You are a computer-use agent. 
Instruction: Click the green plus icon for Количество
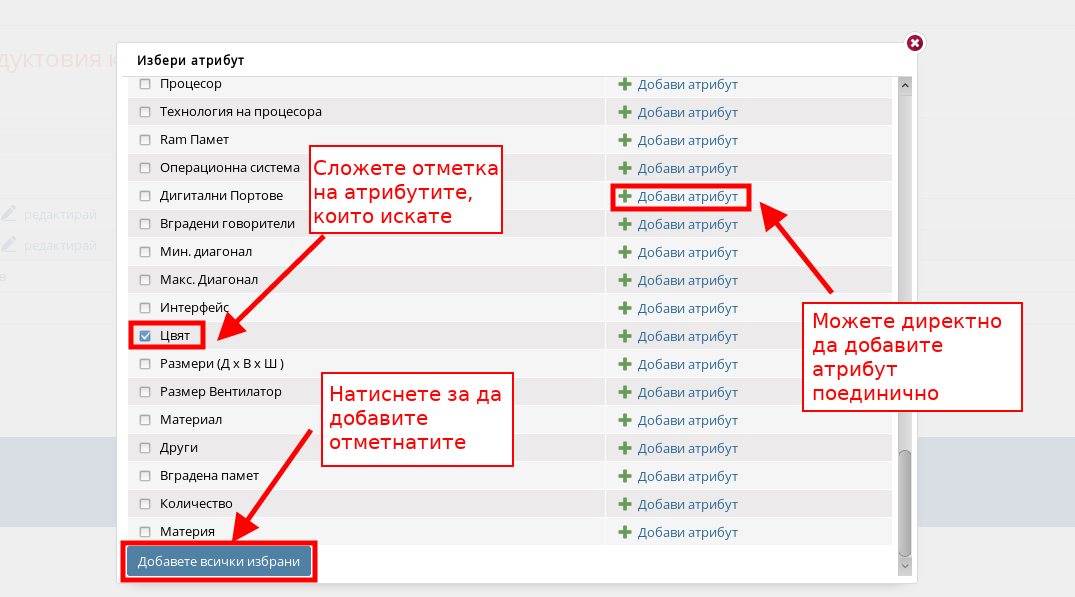[x=625, y=504]
